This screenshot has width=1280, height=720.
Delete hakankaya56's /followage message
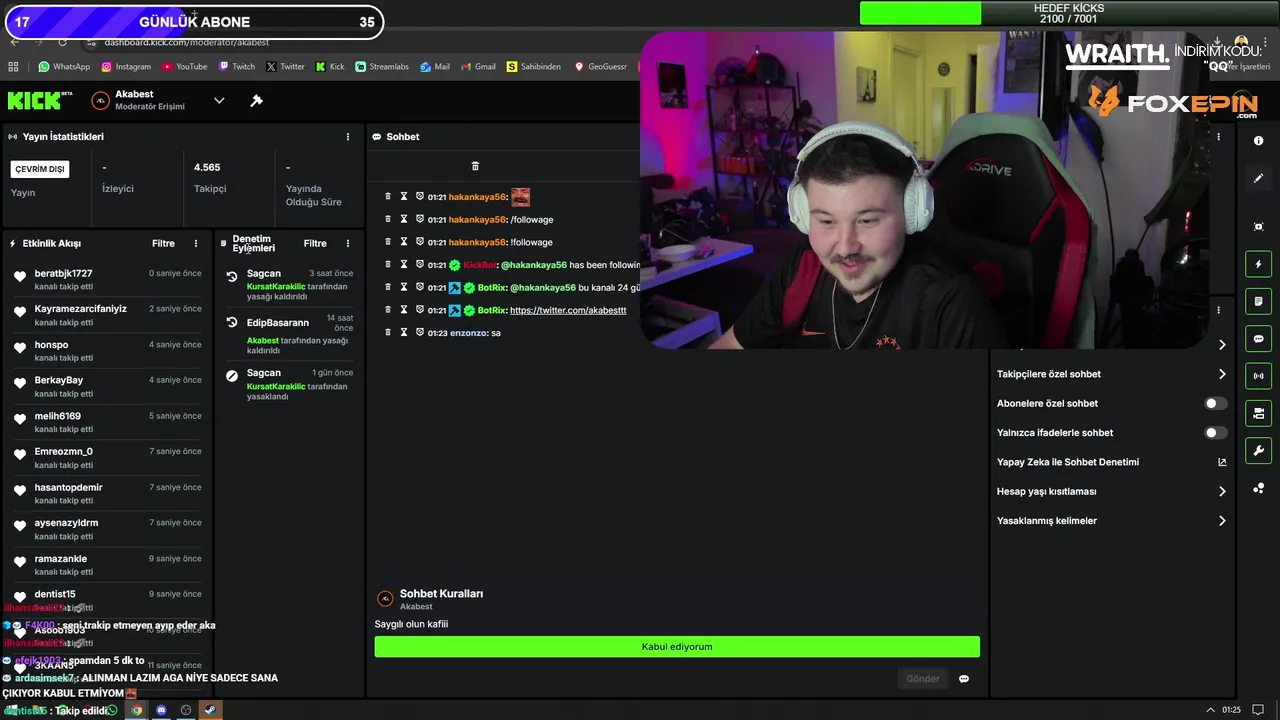tap(388, 220)
